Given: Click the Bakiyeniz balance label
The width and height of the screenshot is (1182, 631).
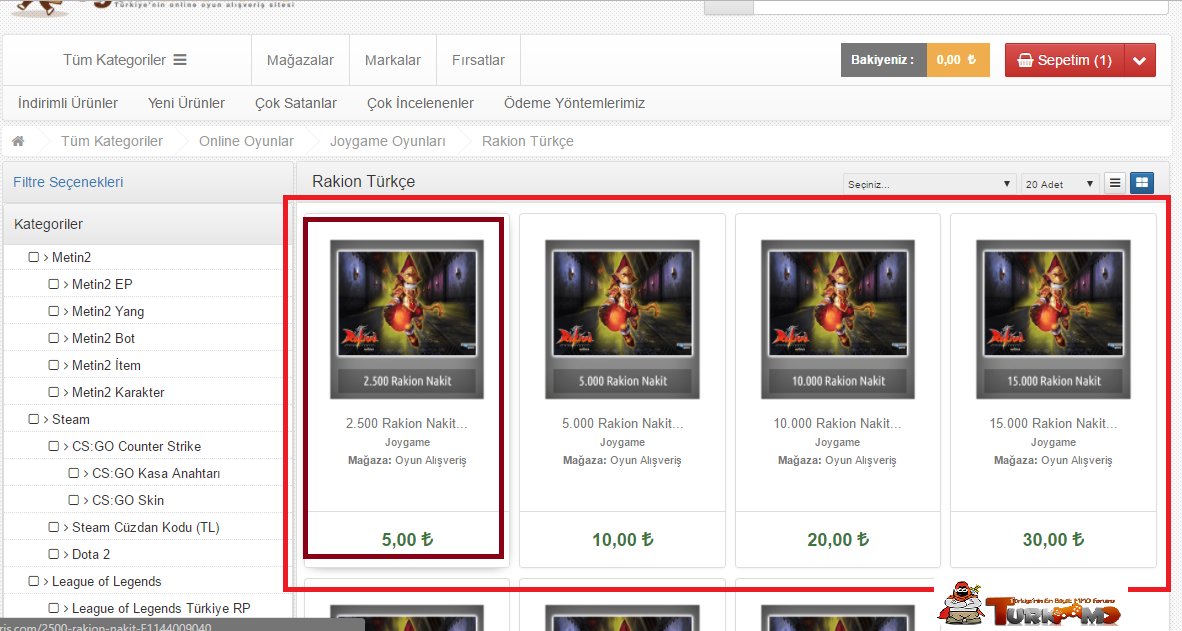Looking at the screenshot, I should pos(883,60).
